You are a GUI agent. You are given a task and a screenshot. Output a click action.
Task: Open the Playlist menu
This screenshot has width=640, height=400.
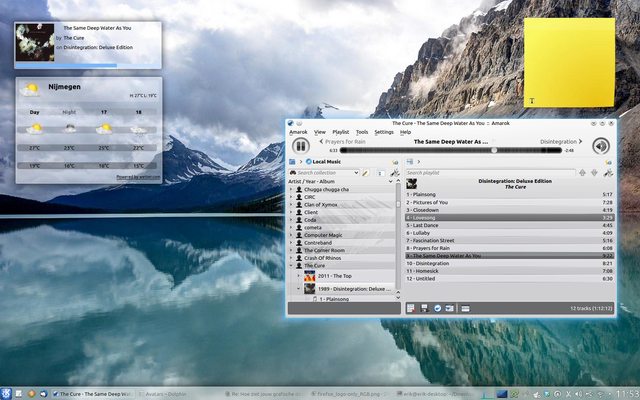(x=340, y=132)
